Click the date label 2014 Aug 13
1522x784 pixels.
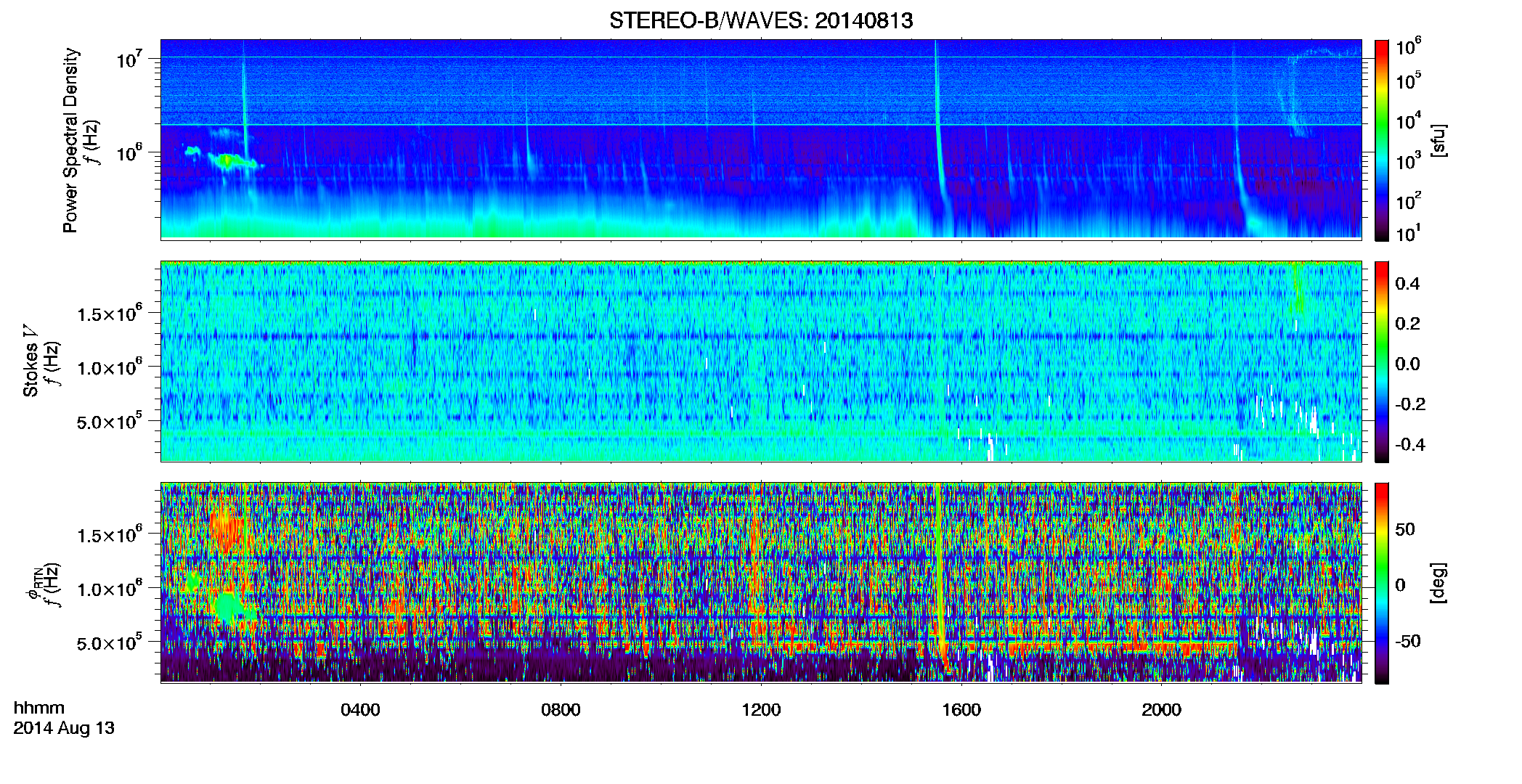(64, 727)
